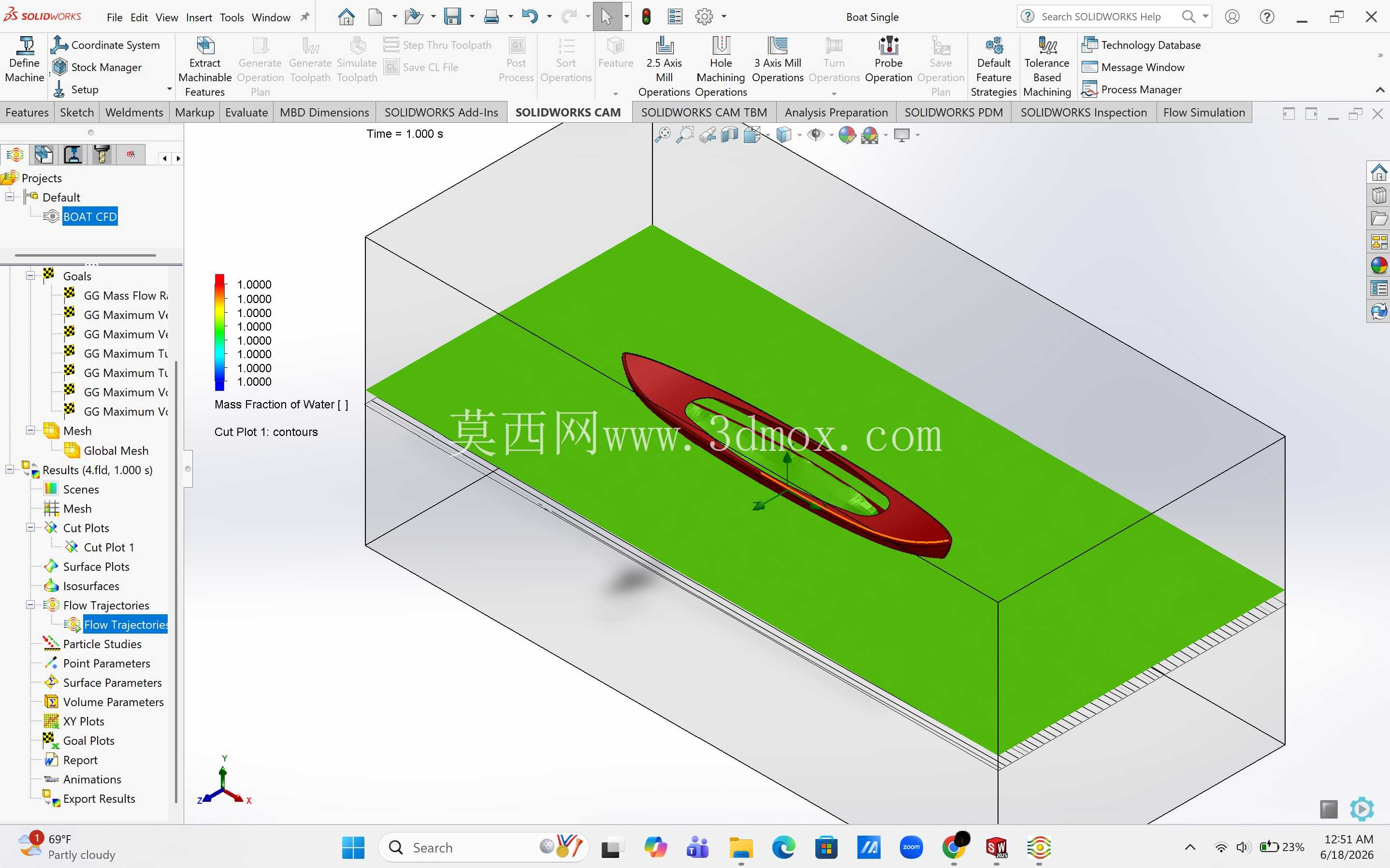Open the Process Manager
This screenshot has width=1390, height=868.
(1131, 89)
